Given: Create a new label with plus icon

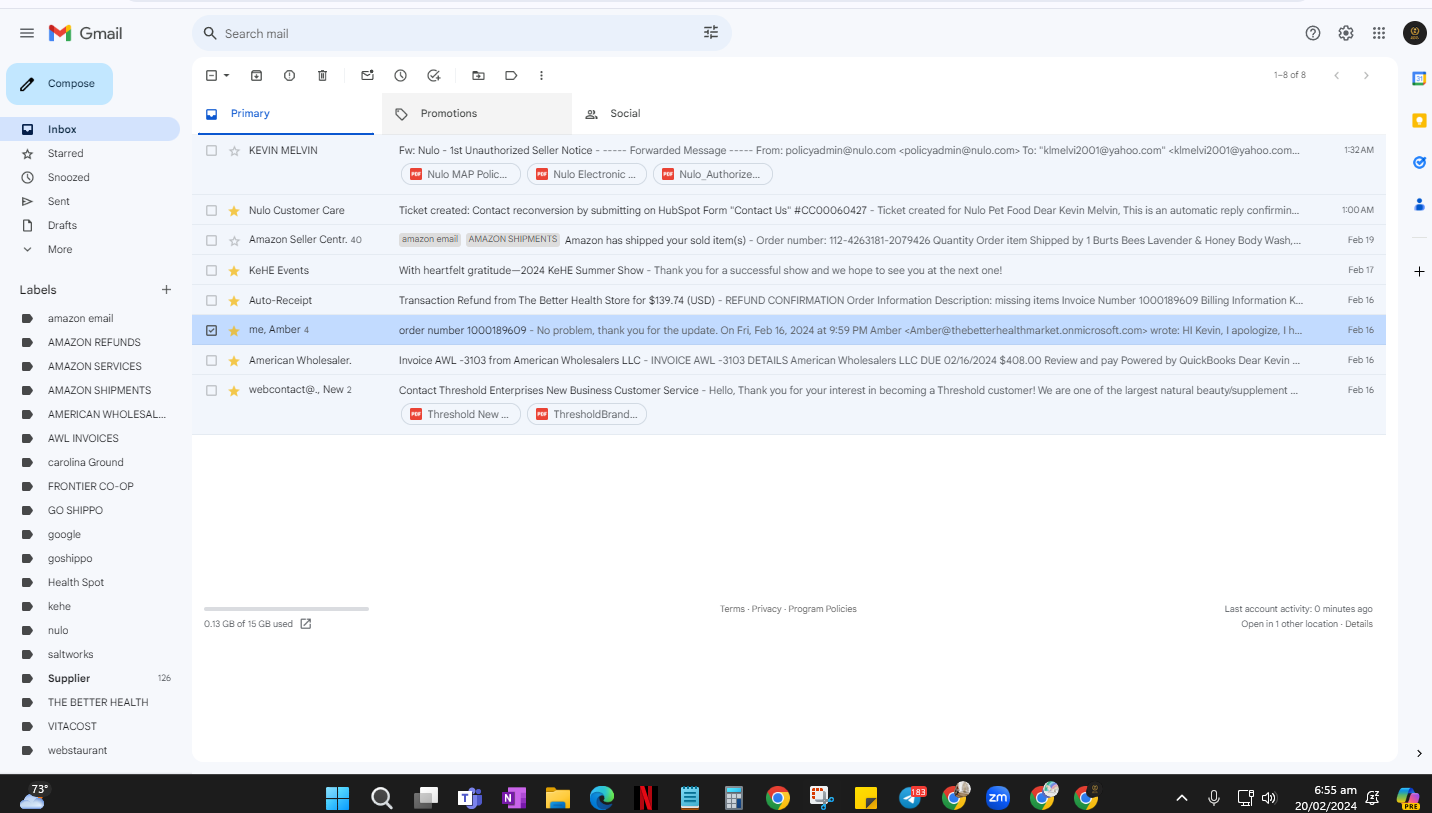Looking at the screenshot, I should tap(166, 290).
